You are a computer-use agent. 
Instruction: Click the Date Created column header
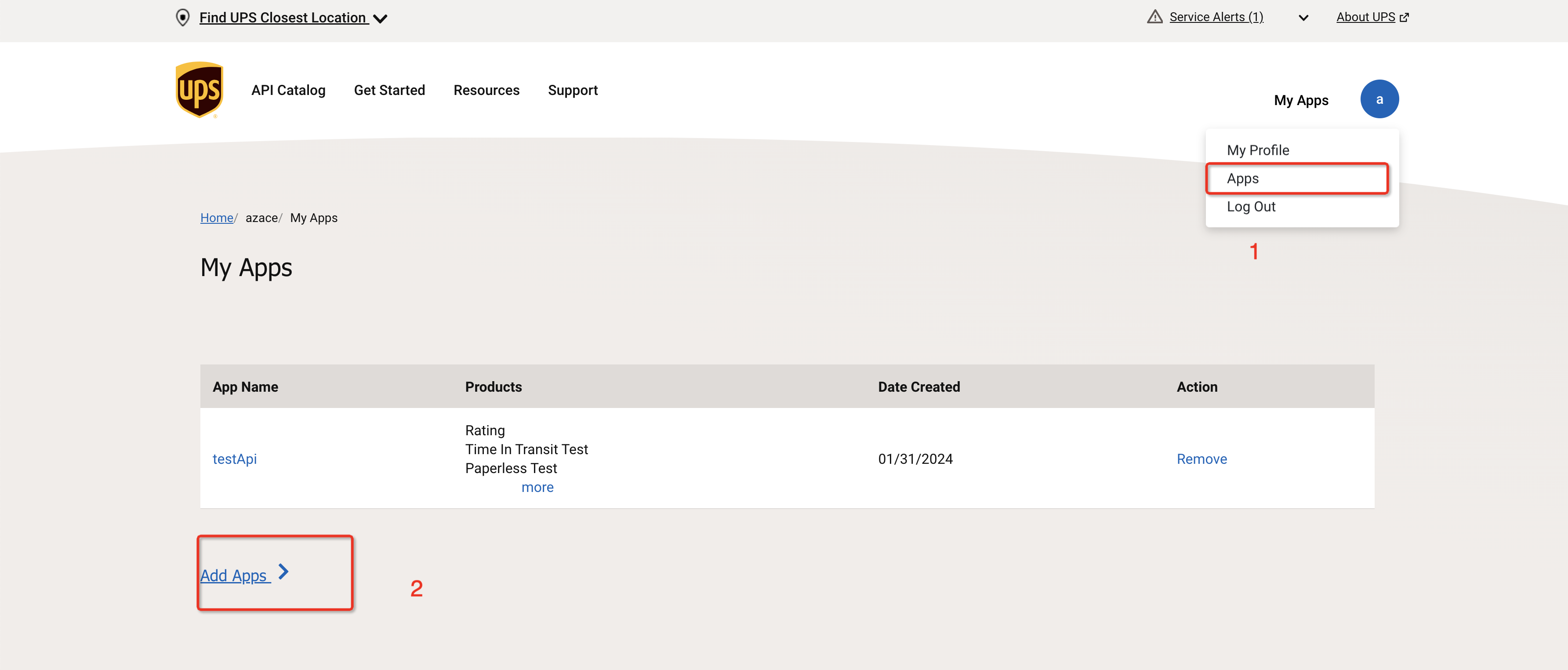919,387
